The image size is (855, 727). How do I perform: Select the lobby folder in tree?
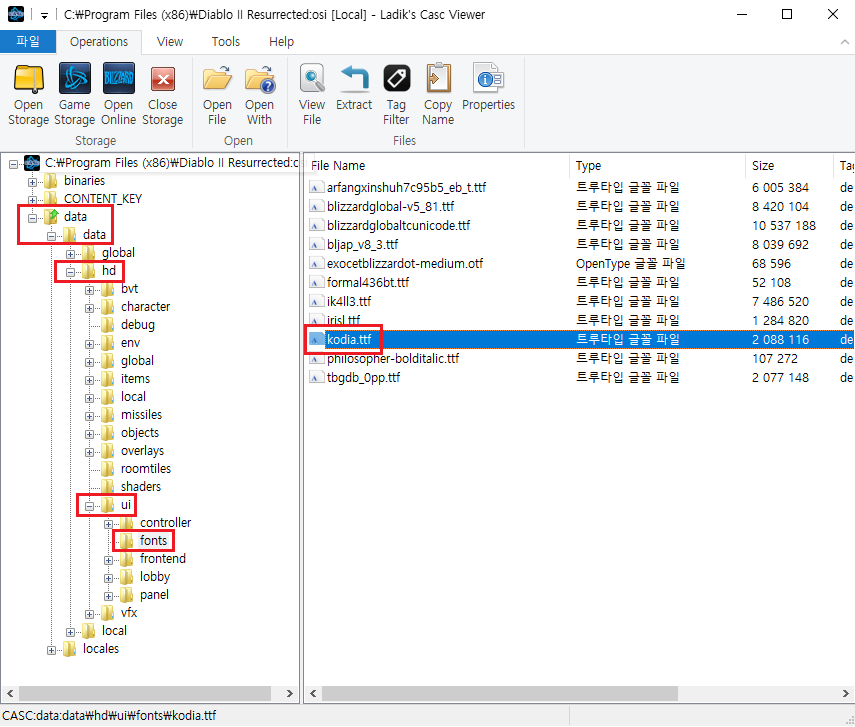[x=155, y=576]
